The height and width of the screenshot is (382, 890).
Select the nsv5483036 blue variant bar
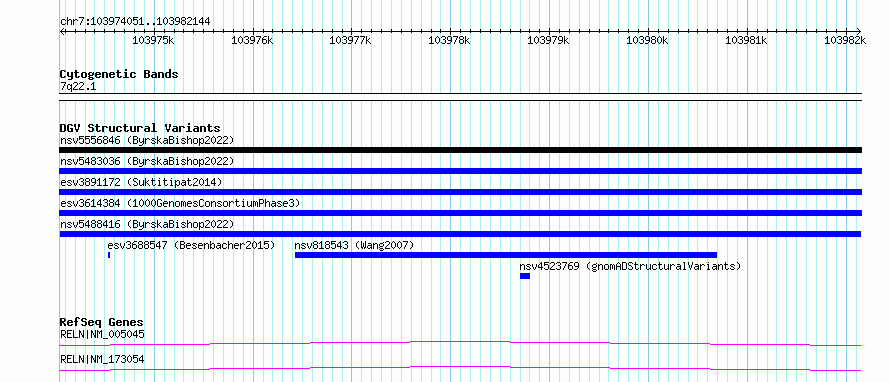(x=460, y=171)
